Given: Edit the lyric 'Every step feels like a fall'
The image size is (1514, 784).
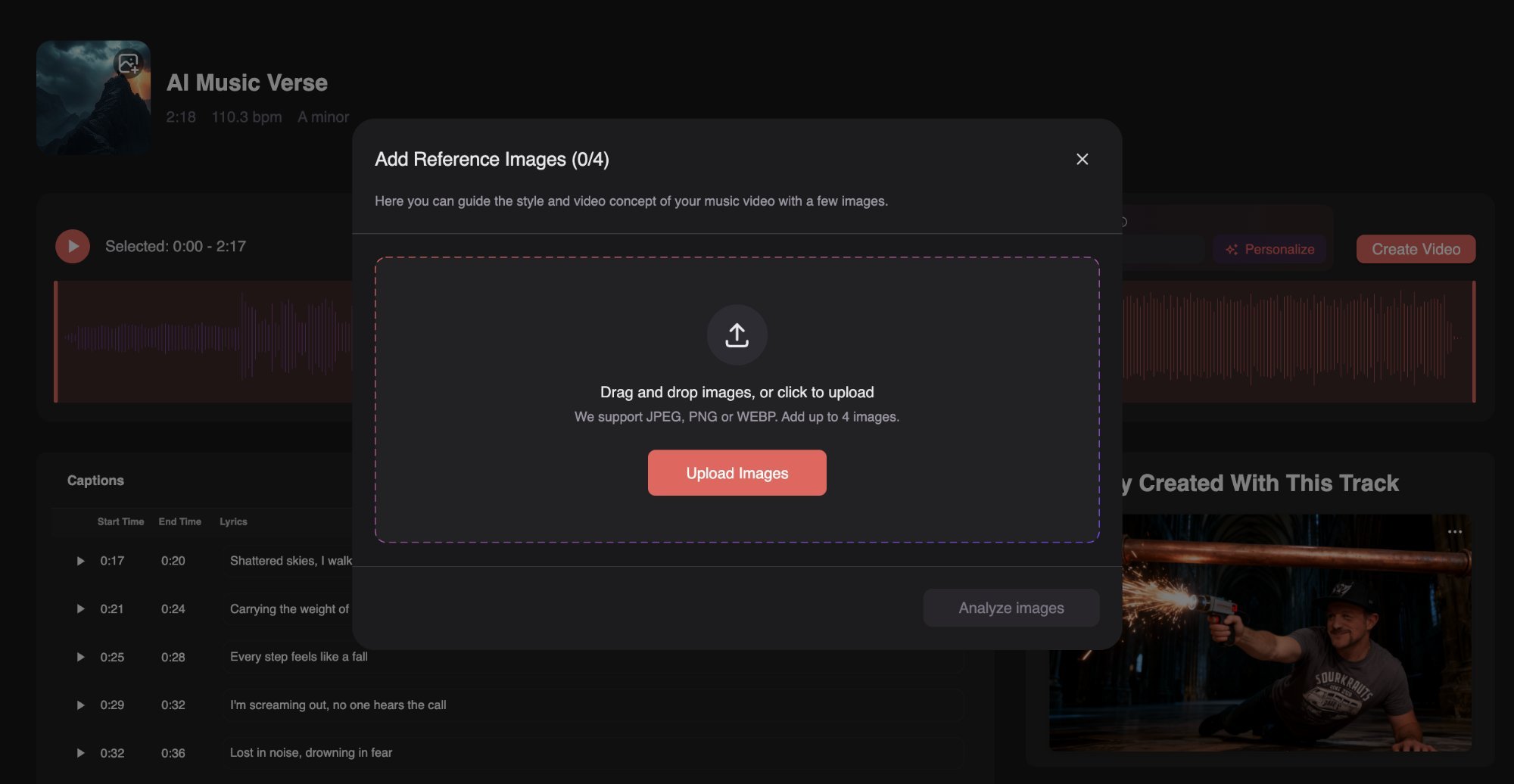Looking at the screenshot, I should tap(298, 657).
